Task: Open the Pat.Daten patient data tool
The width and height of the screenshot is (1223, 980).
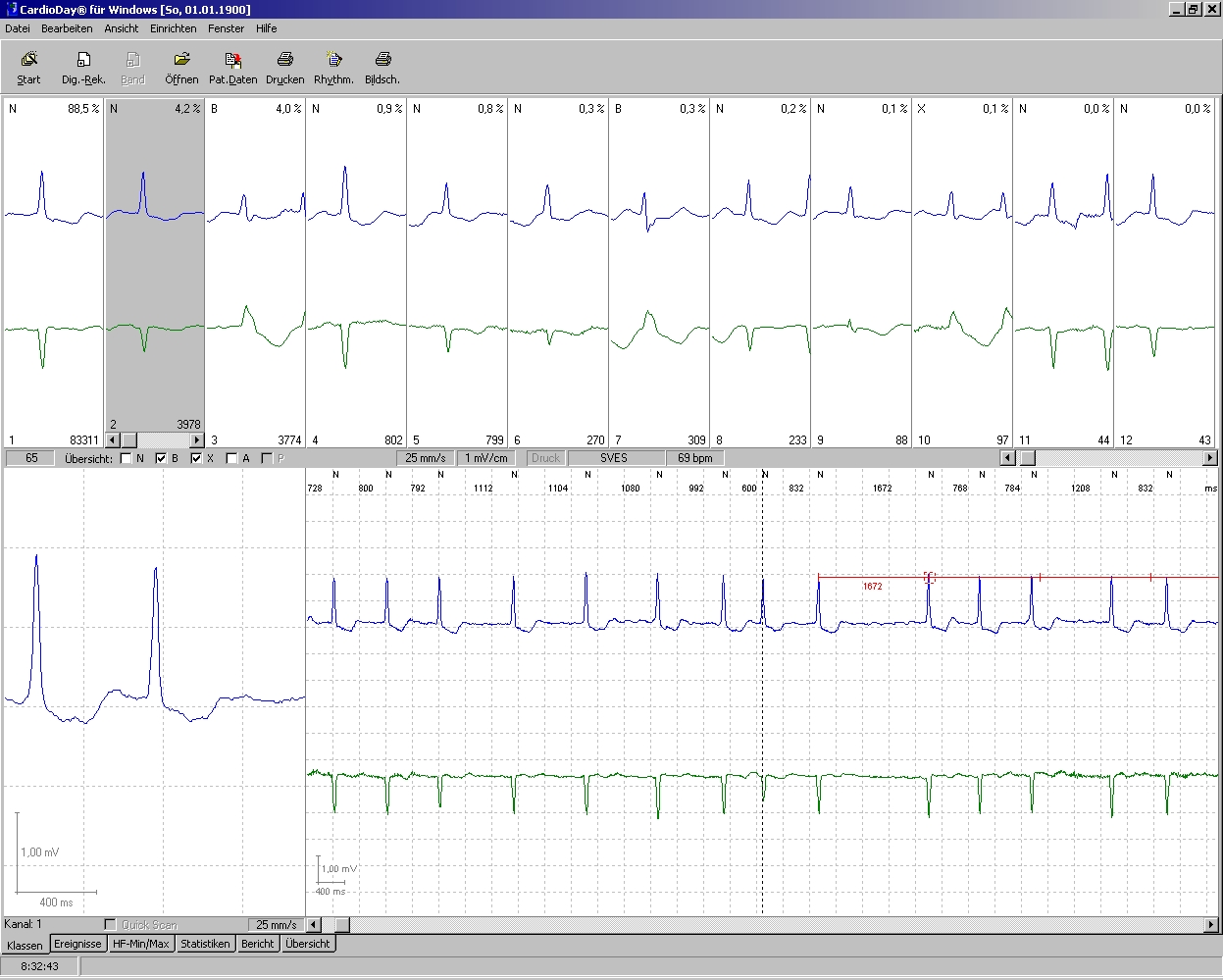Action: point(232,60)
